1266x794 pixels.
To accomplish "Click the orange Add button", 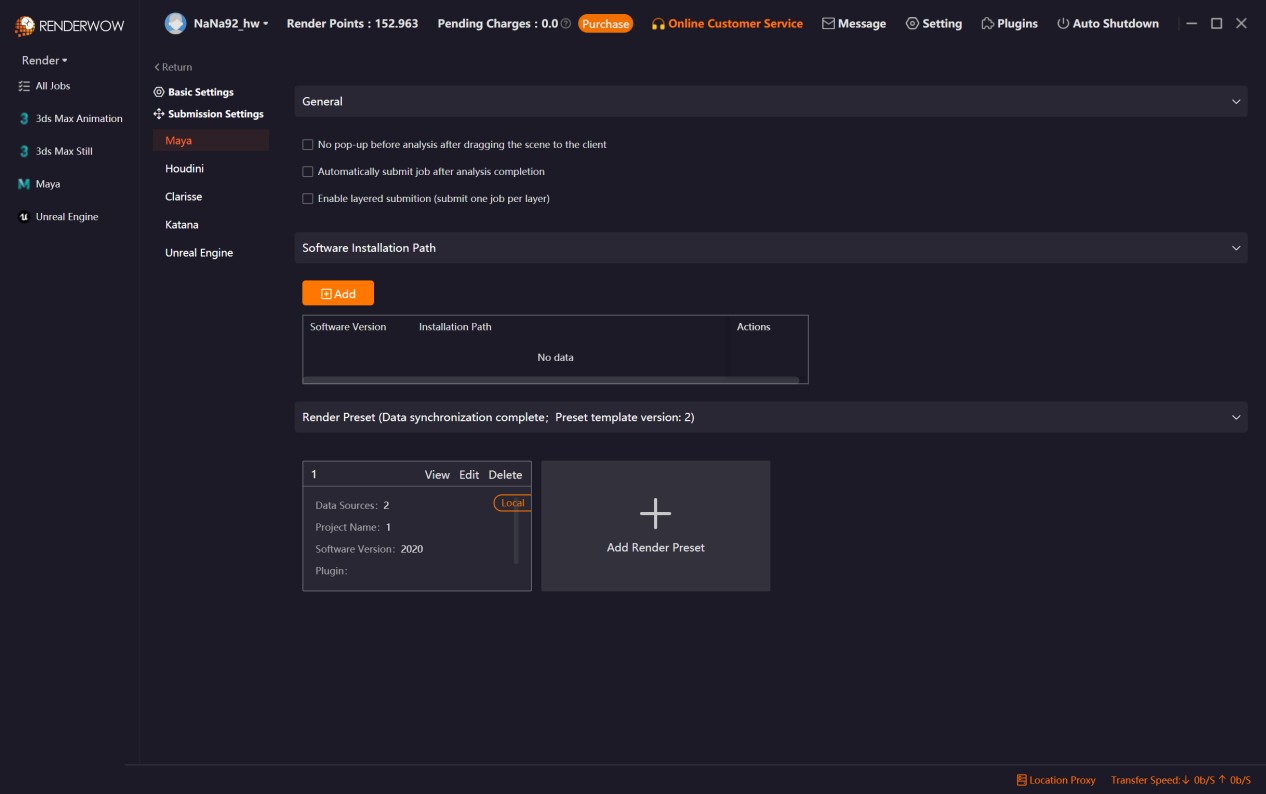I will click(x=338, y=293).
